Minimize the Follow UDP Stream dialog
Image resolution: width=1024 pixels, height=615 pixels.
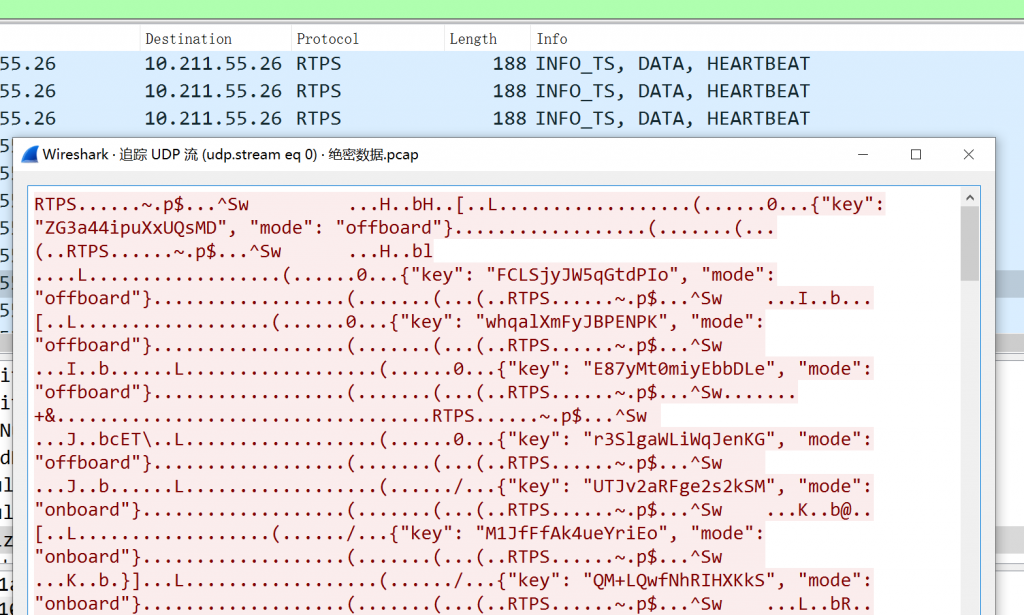pyautogui.click(x=862, y=155)
